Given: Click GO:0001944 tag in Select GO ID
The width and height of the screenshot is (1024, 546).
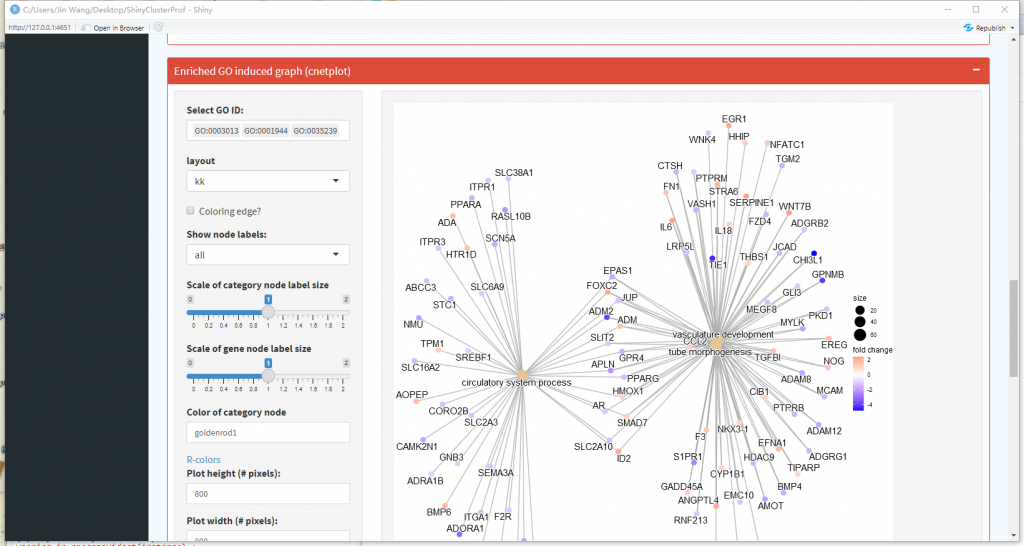Looking at the screenshot, I should (x=266, y=131).
